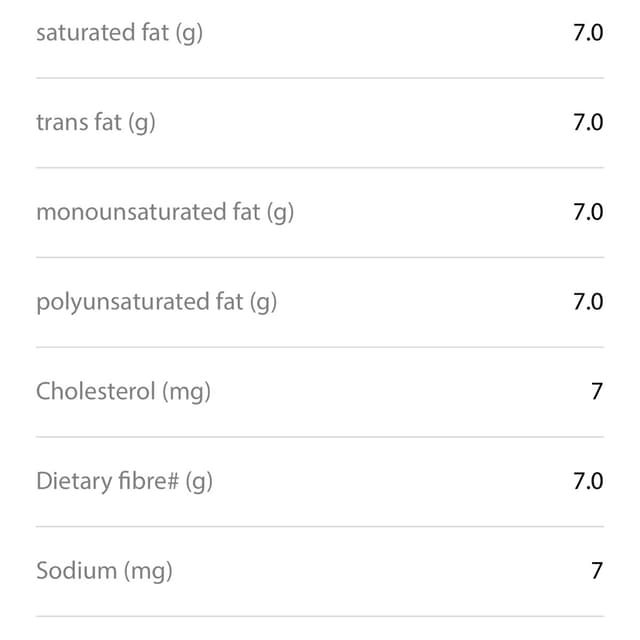640x640 pixels.
Task: Click the middle of the polyunsaturated fat row
Action: click(320, 302)
